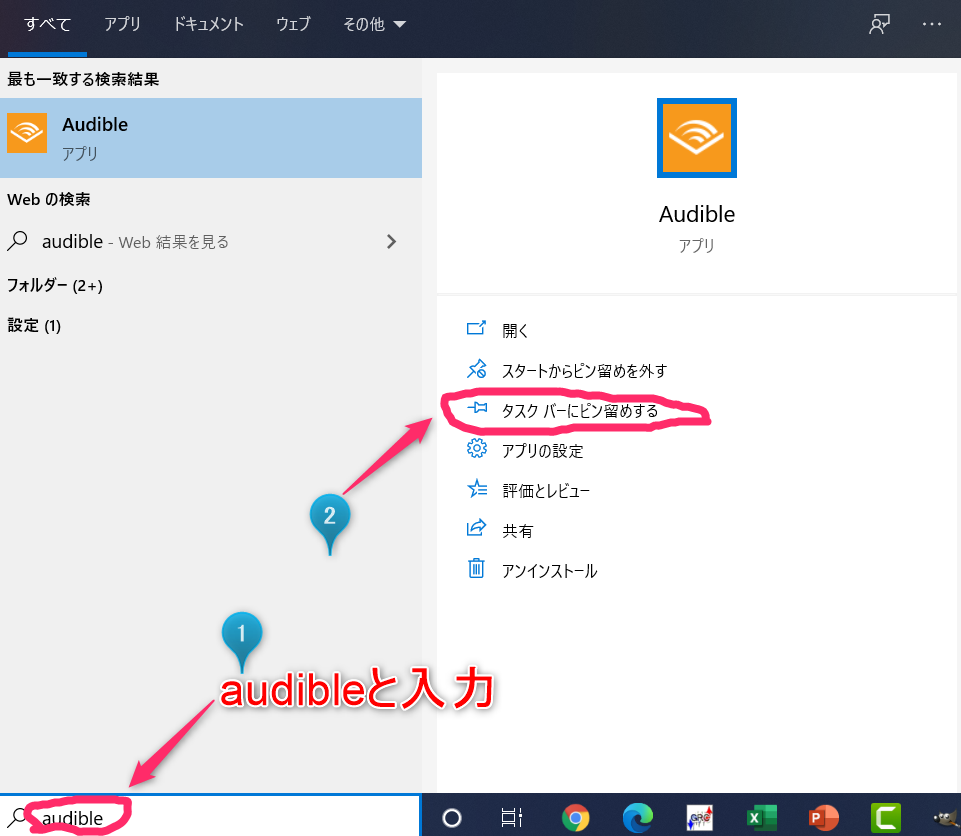Click the 最も一致する検索結果 heading
Screen dimensions: 961x836
tap(83, 79)
